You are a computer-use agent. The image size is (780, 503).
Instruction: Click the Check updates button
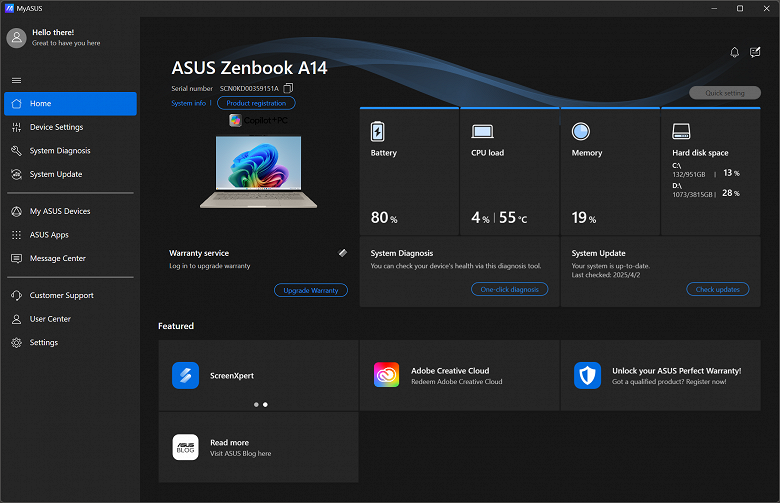coord(717,289)
